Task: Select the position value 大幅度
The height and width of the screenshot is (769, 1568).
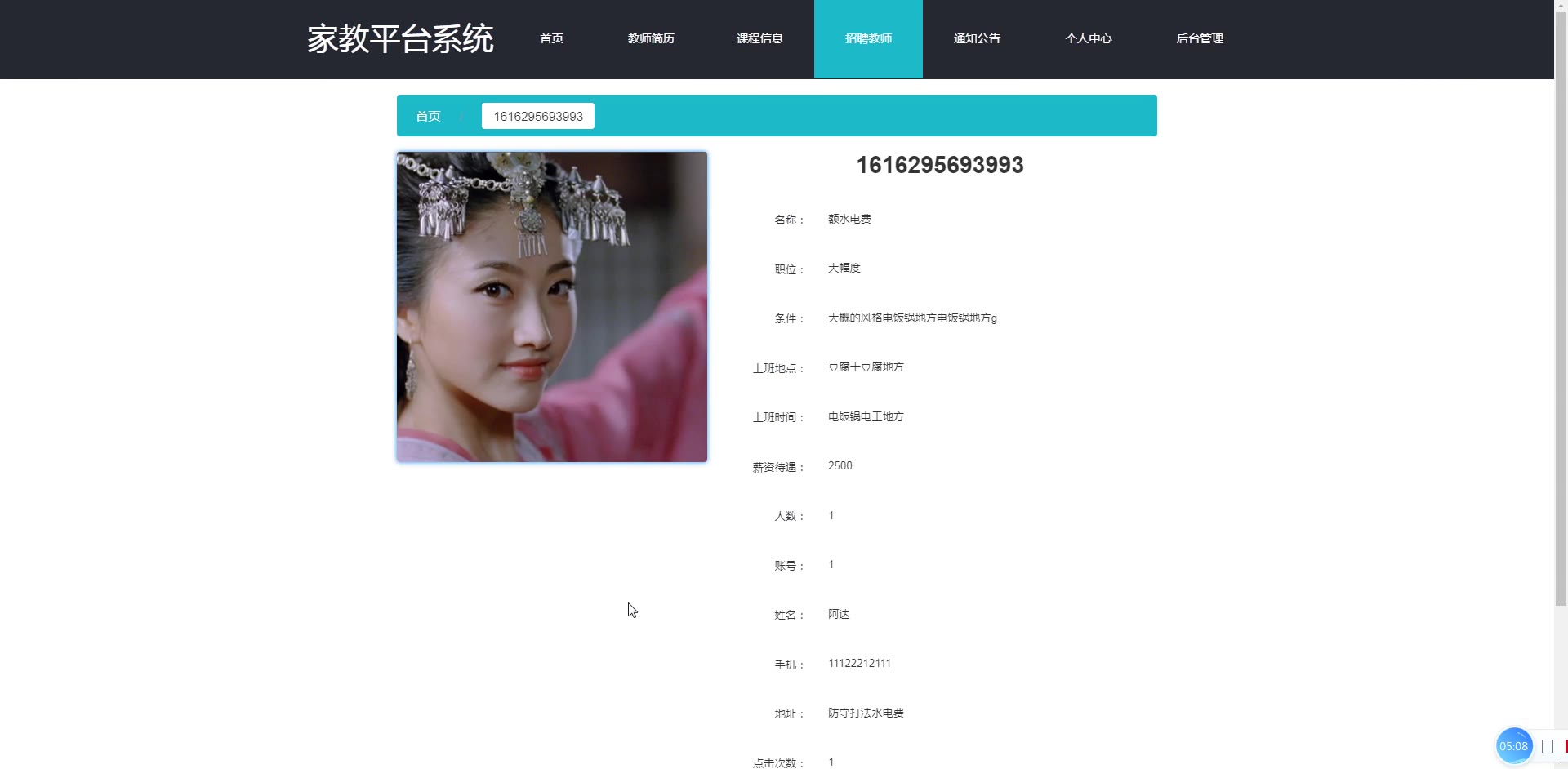Action: [x=844, y=268]
